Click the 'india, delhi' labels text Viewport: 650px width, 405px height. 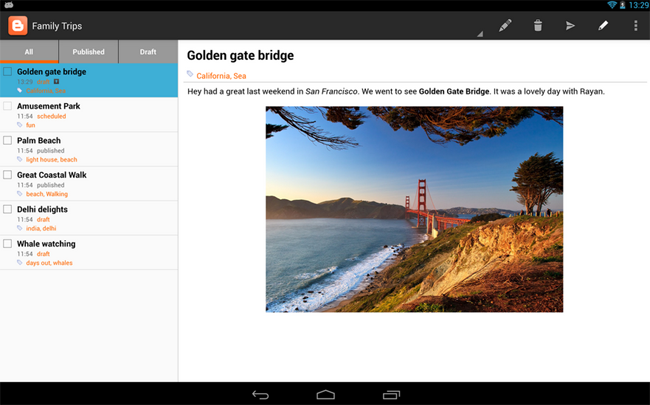[41, 228]
